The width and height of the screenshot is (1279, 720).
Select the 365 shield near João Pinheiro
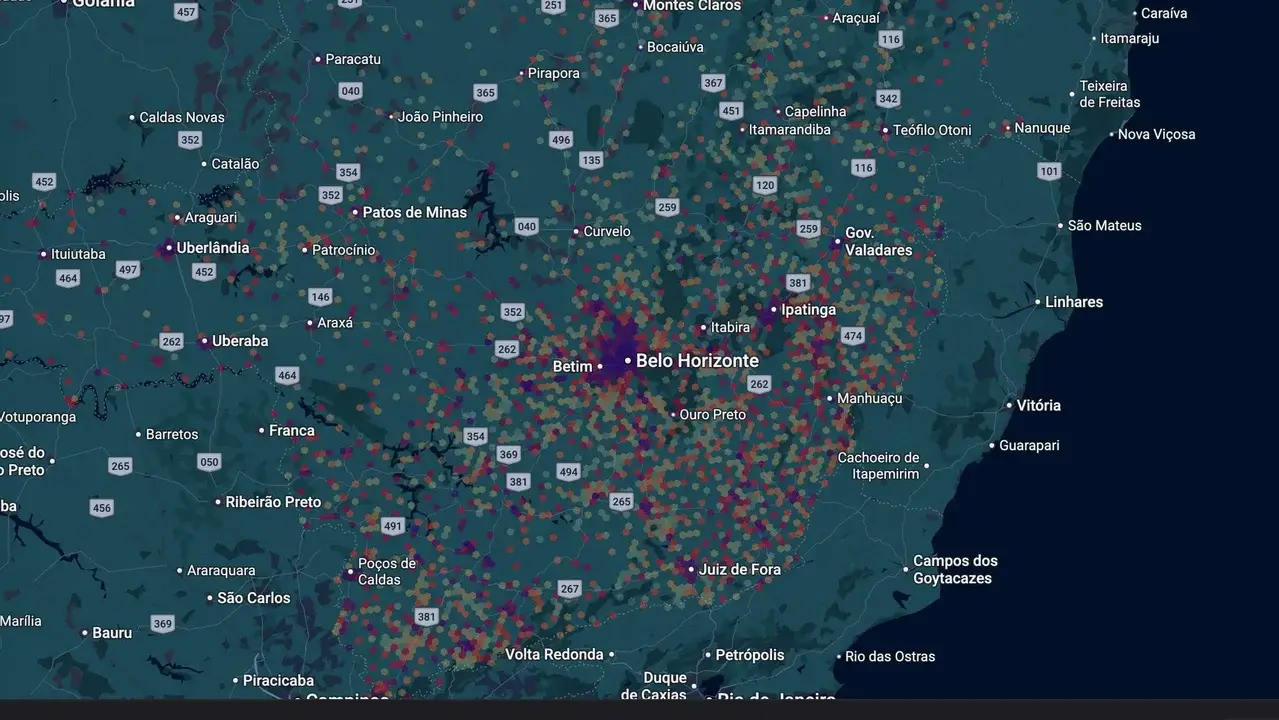point(485,93)
